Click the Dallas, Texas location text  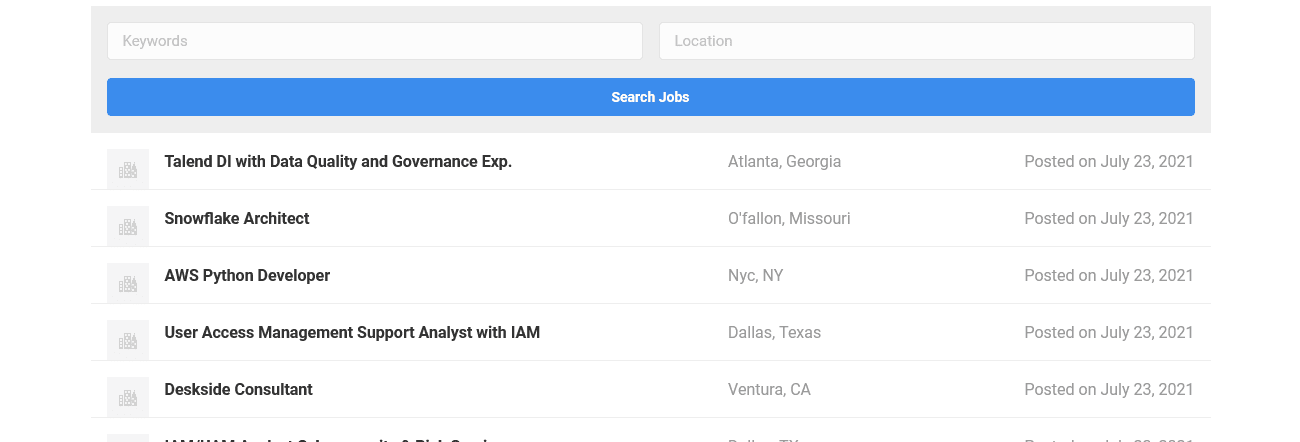(x=775, y=332)
